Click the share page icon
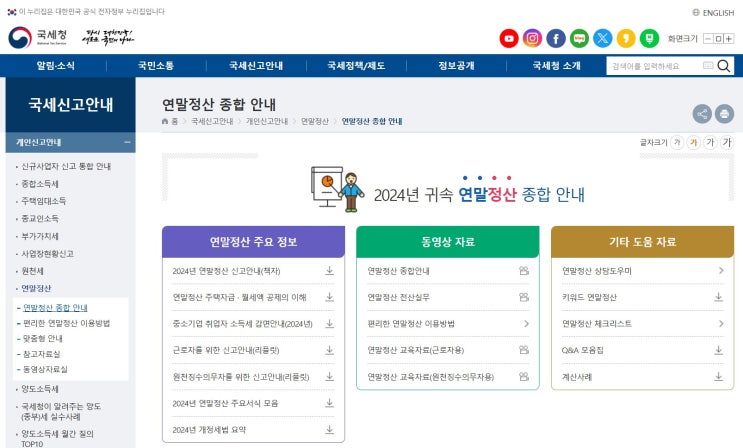The height and width of the screenshot is (448, 743). [x=702, y=114]
